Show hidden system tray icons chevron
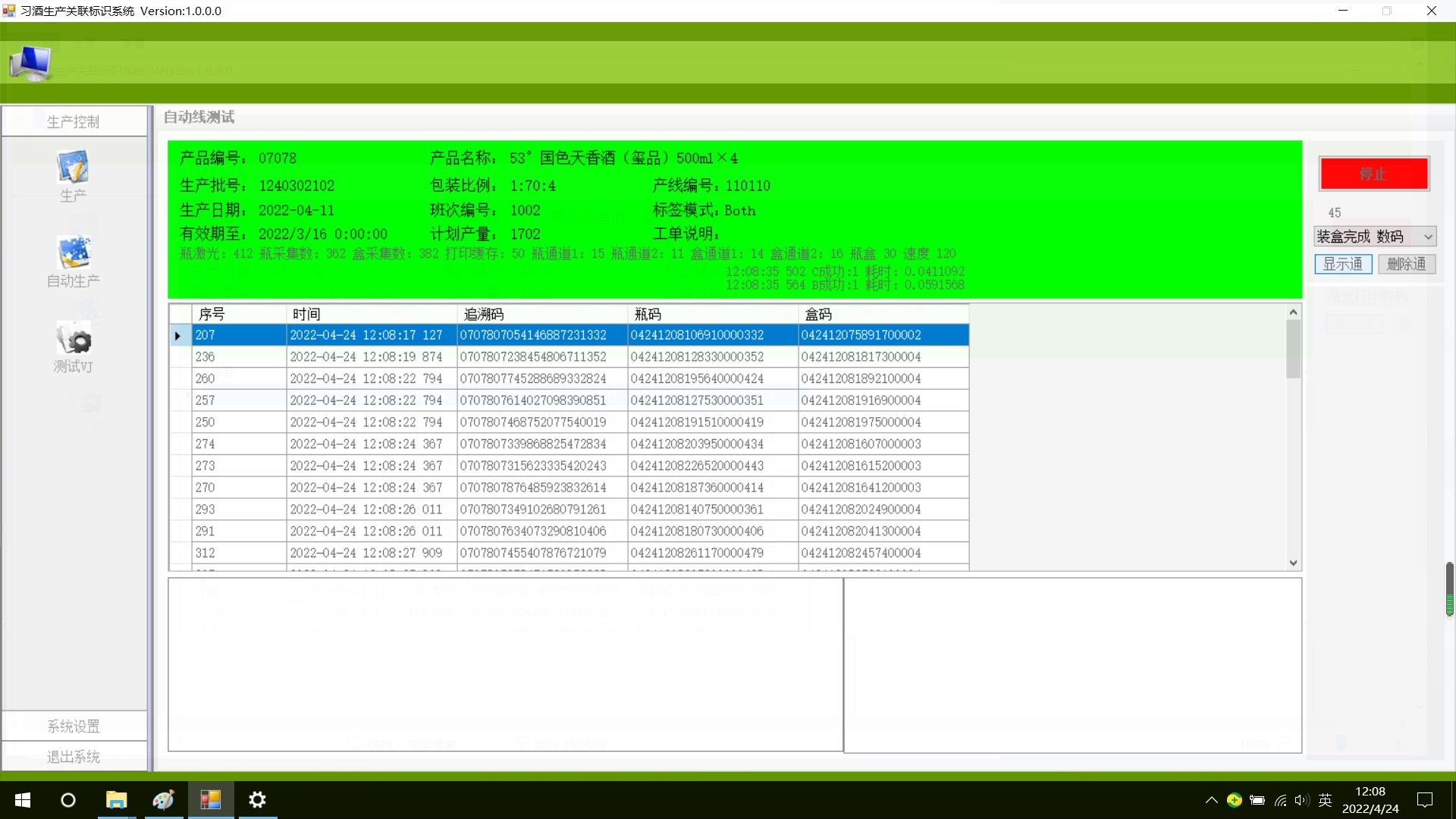The width and height of the screenshot is (1456, 819). pyautogui.click(x=1211, y=800)
